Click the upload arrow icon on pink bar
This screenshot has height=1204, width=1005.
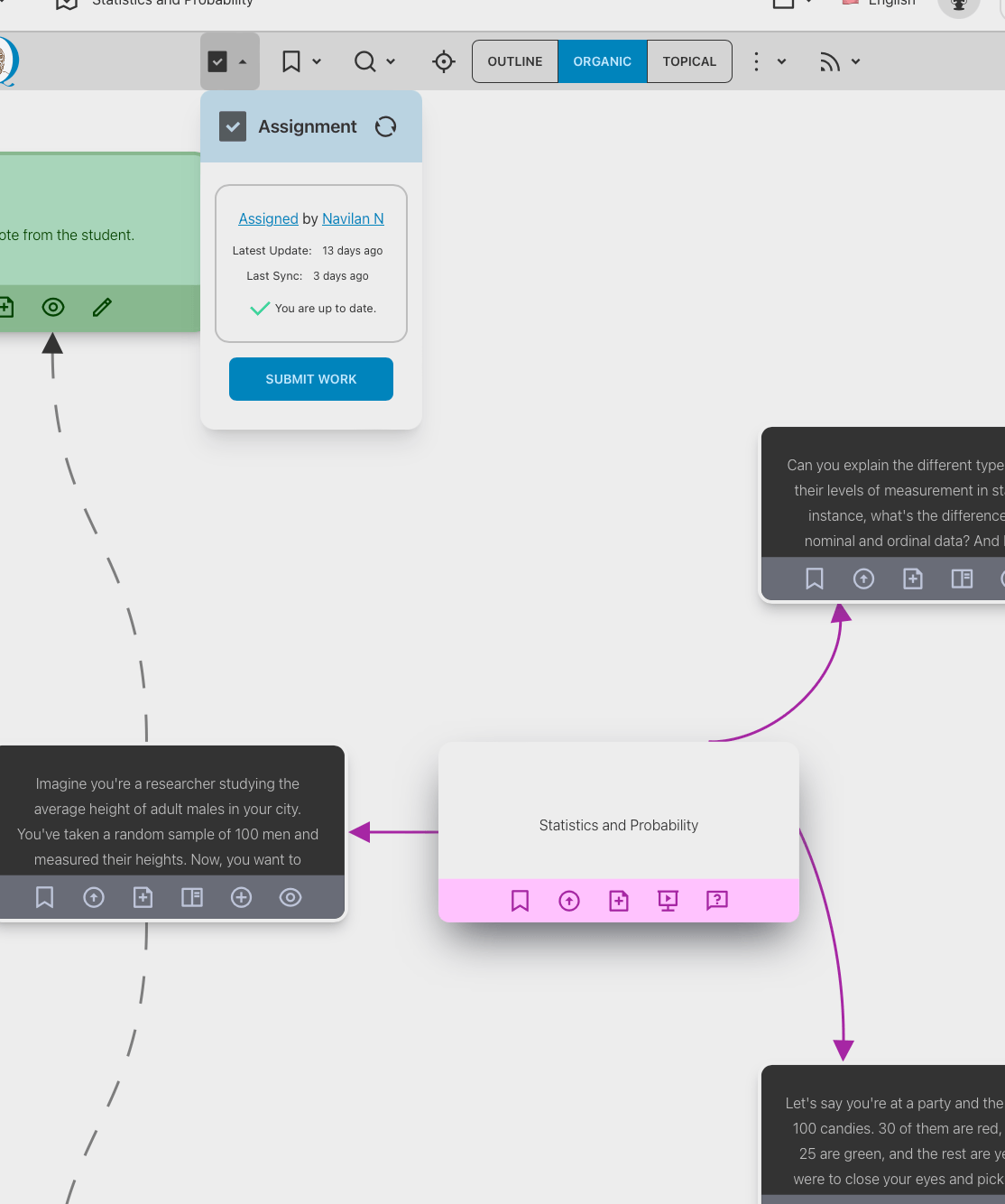[569, 900]
